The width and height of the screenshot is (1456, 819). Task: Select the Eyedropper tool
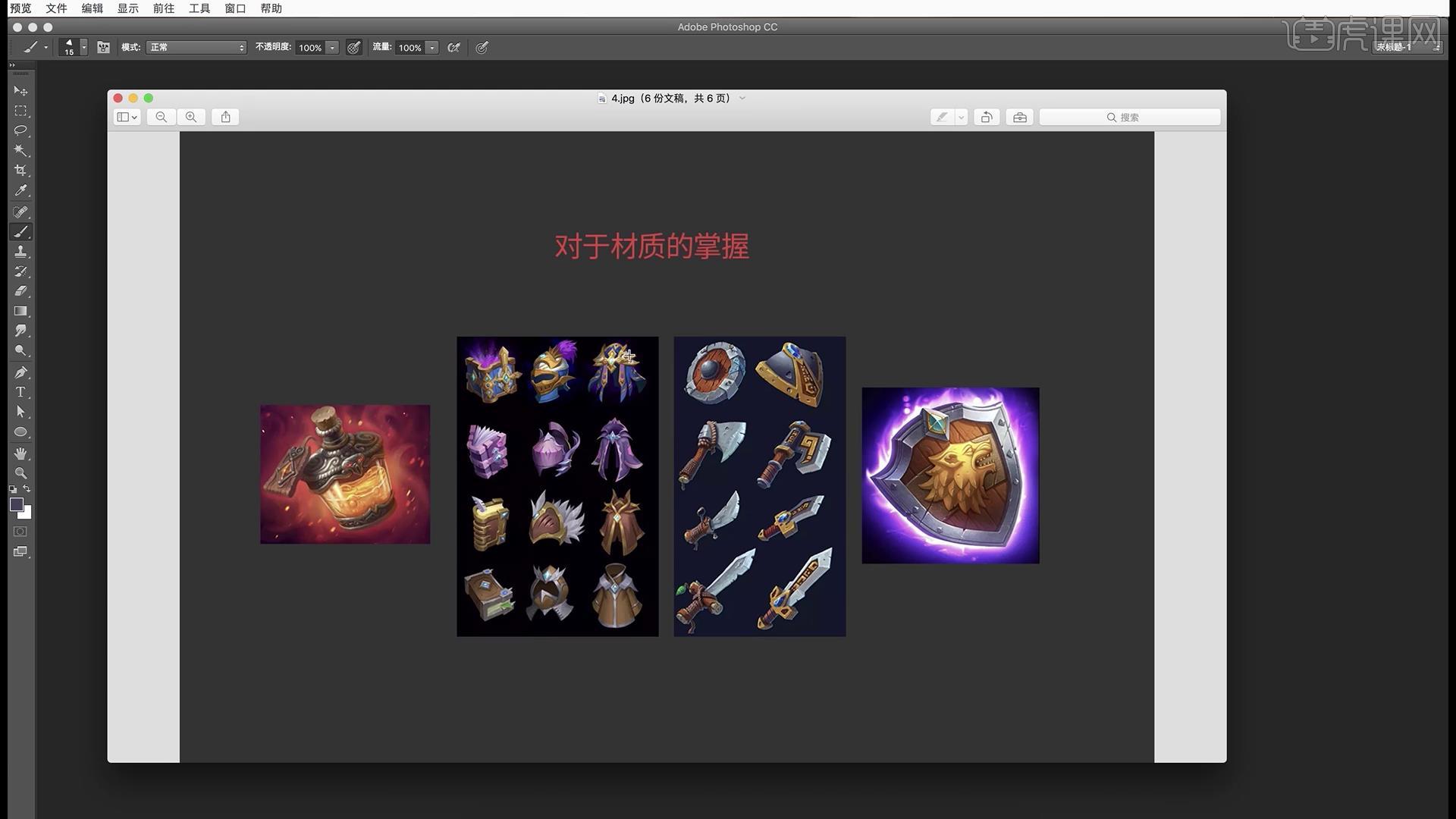click(x=20, y=190)
